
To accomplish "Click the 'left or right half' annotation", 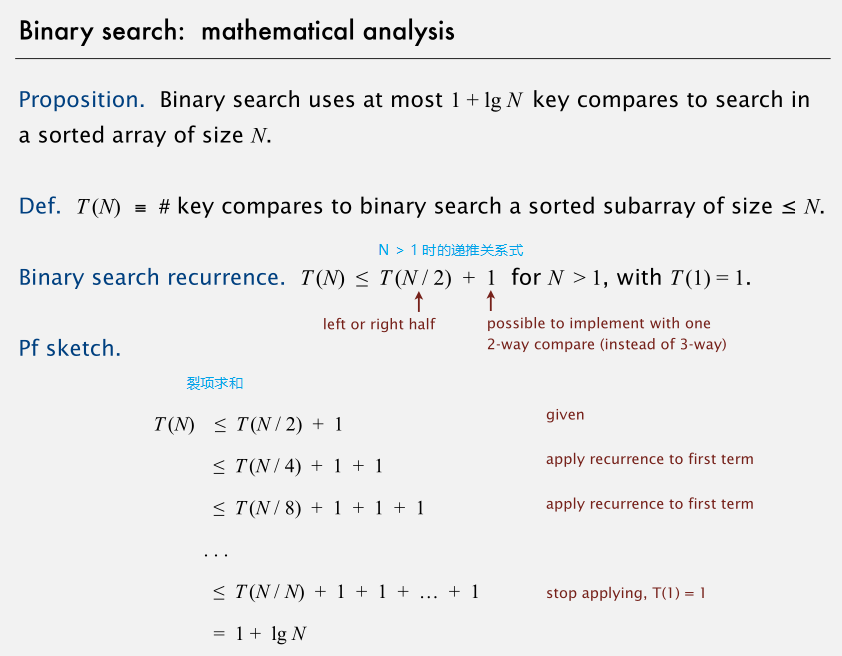I will point(379,324).
